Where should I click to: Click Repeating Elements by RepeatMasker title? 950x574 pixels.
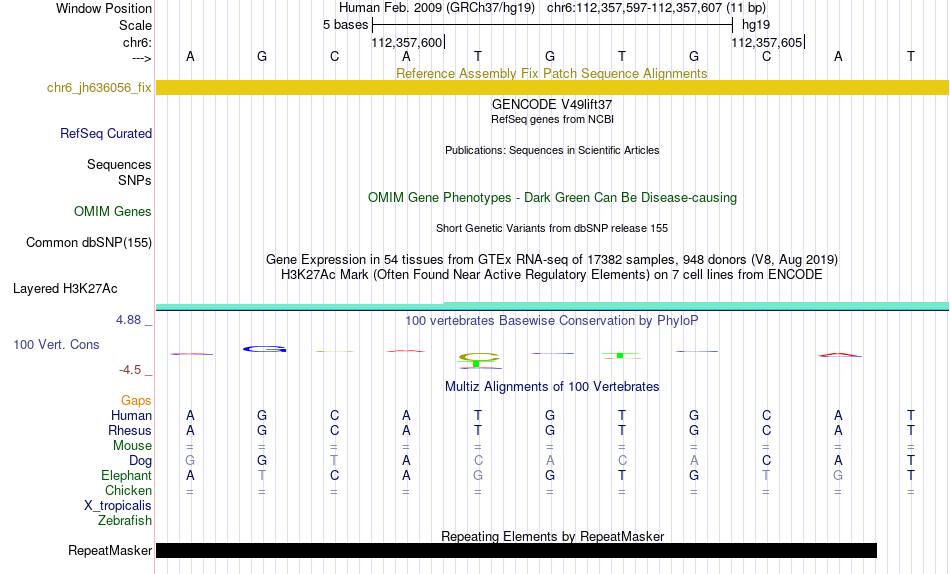(x=552, y=536)
